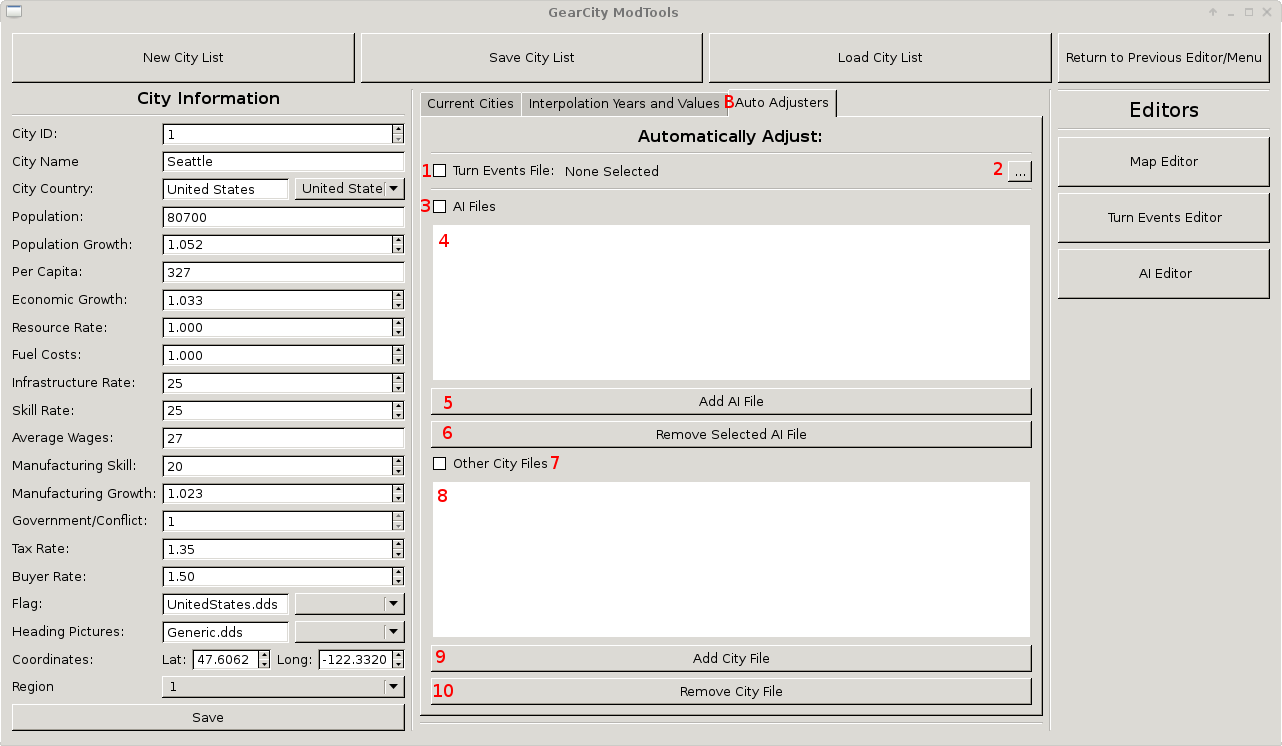This screenshot has width=1282, height=746.
Task: Increase City ID with up arrow
Action: pyautogui.click(x=398, y=129)
